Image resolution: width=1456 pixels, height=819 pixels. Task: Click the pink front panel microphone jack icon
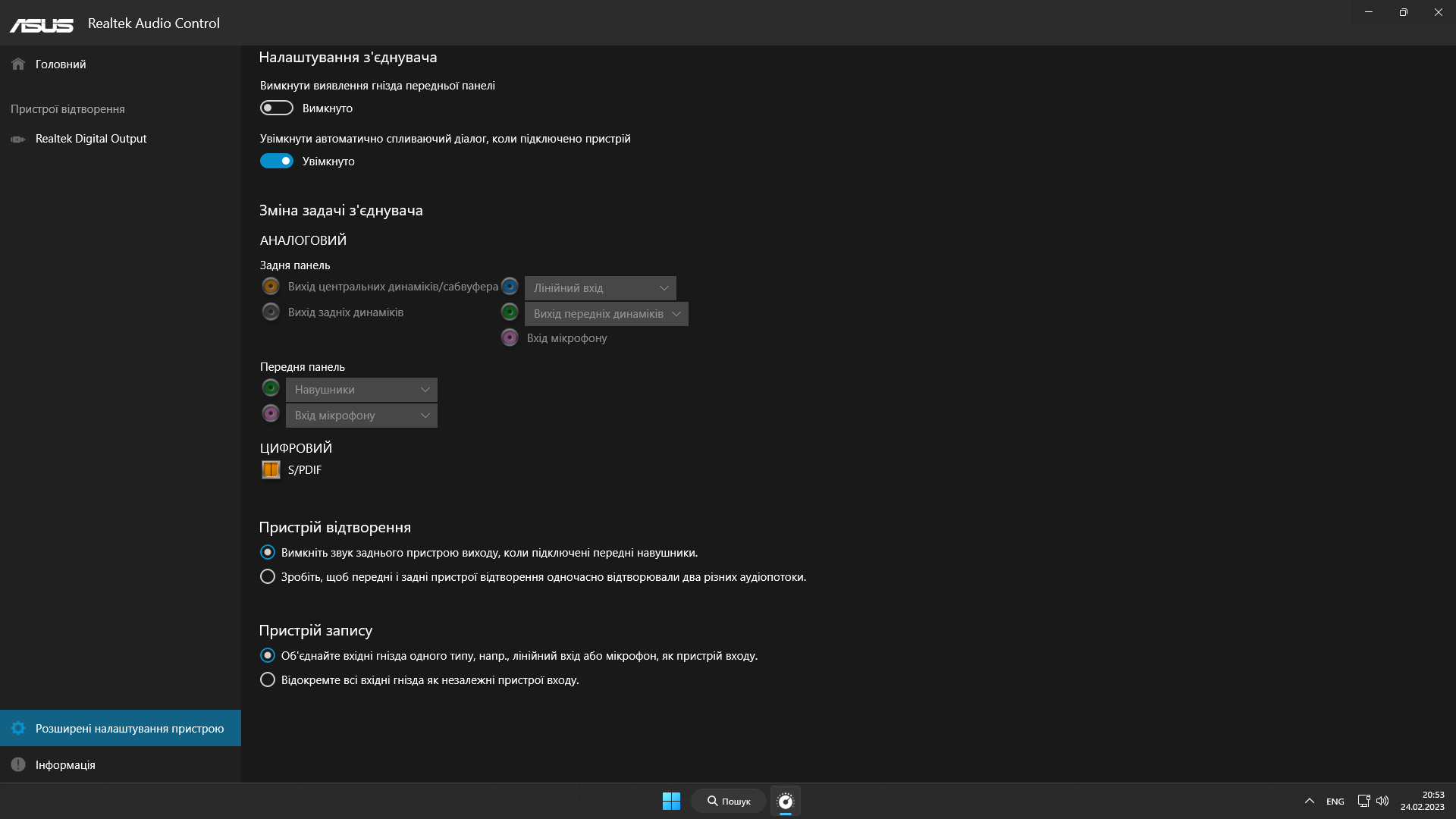271,413
